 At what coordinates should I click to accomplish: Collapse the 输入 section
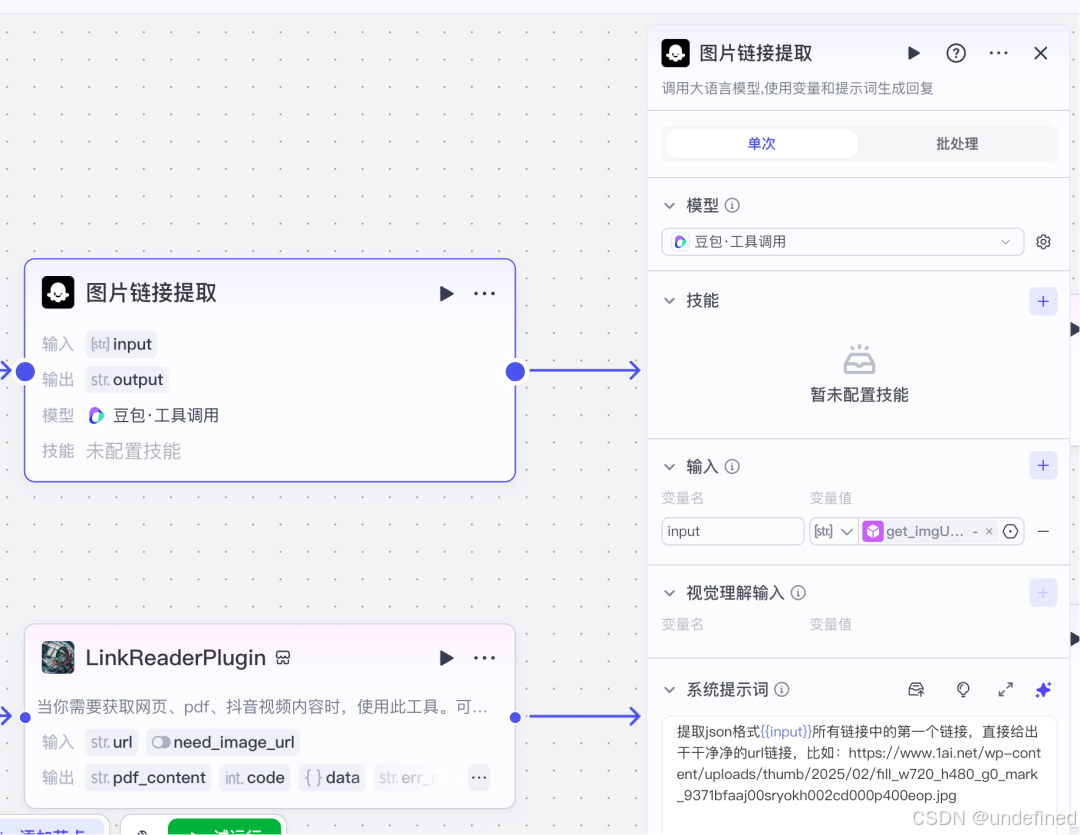[669, 467]
